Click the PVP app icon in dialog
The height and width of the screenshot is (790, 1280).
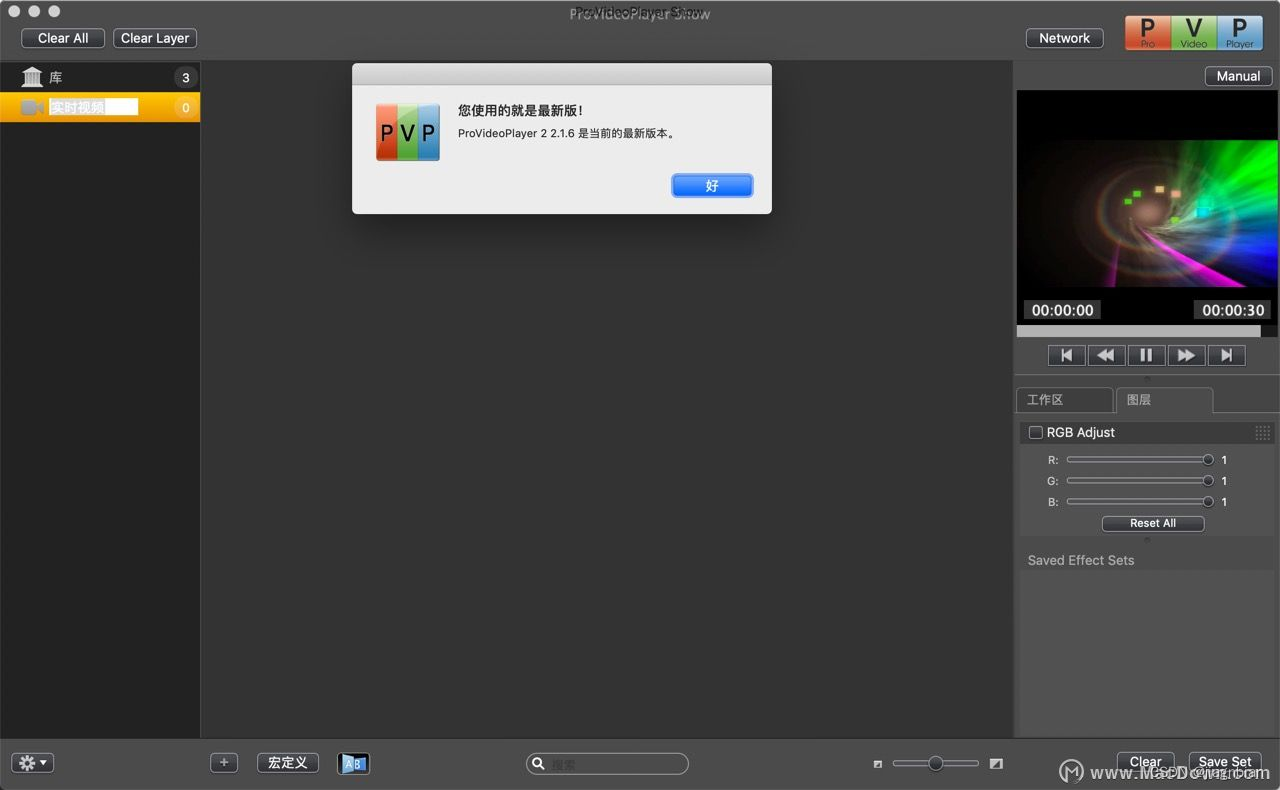click(408, 132)
